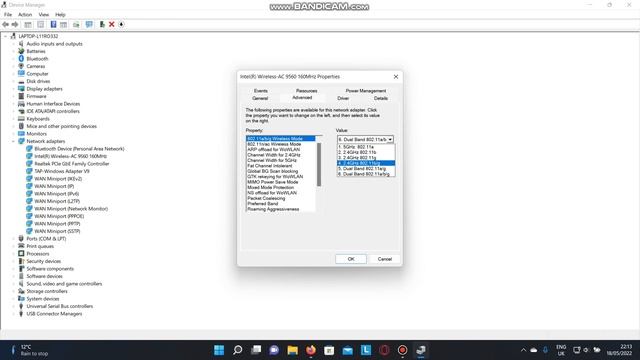Screen dimensions: 640x360
Task: Expand the Universal Serial Bus controllers category
Action: click(13, 306)
